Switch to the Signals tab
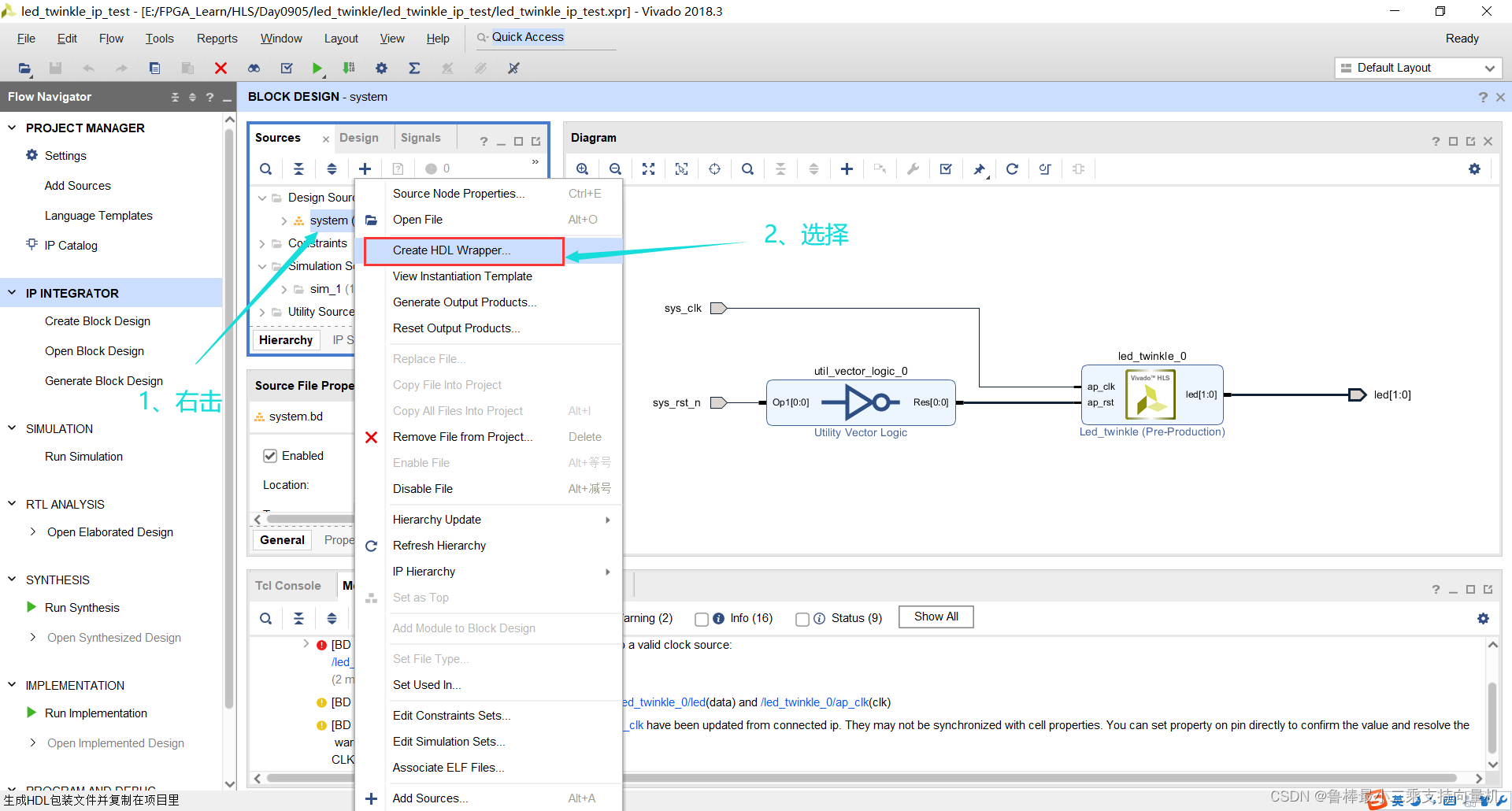Image resolution: width=1512 pixels, height=811 pixels. coord(421,138)
